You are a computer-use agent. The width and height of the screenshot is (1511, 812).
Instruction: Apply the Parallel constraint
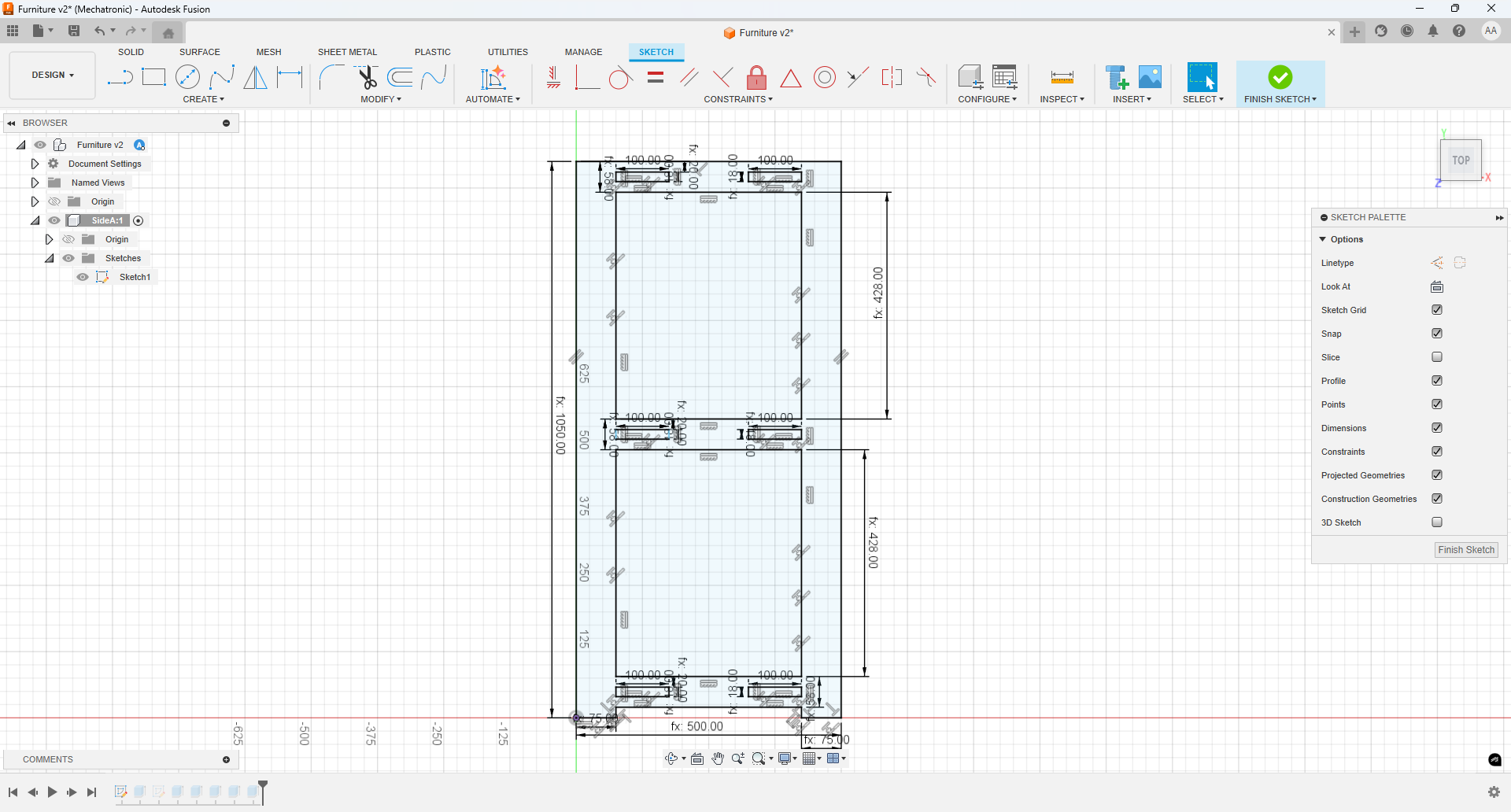tap(689, 77)
